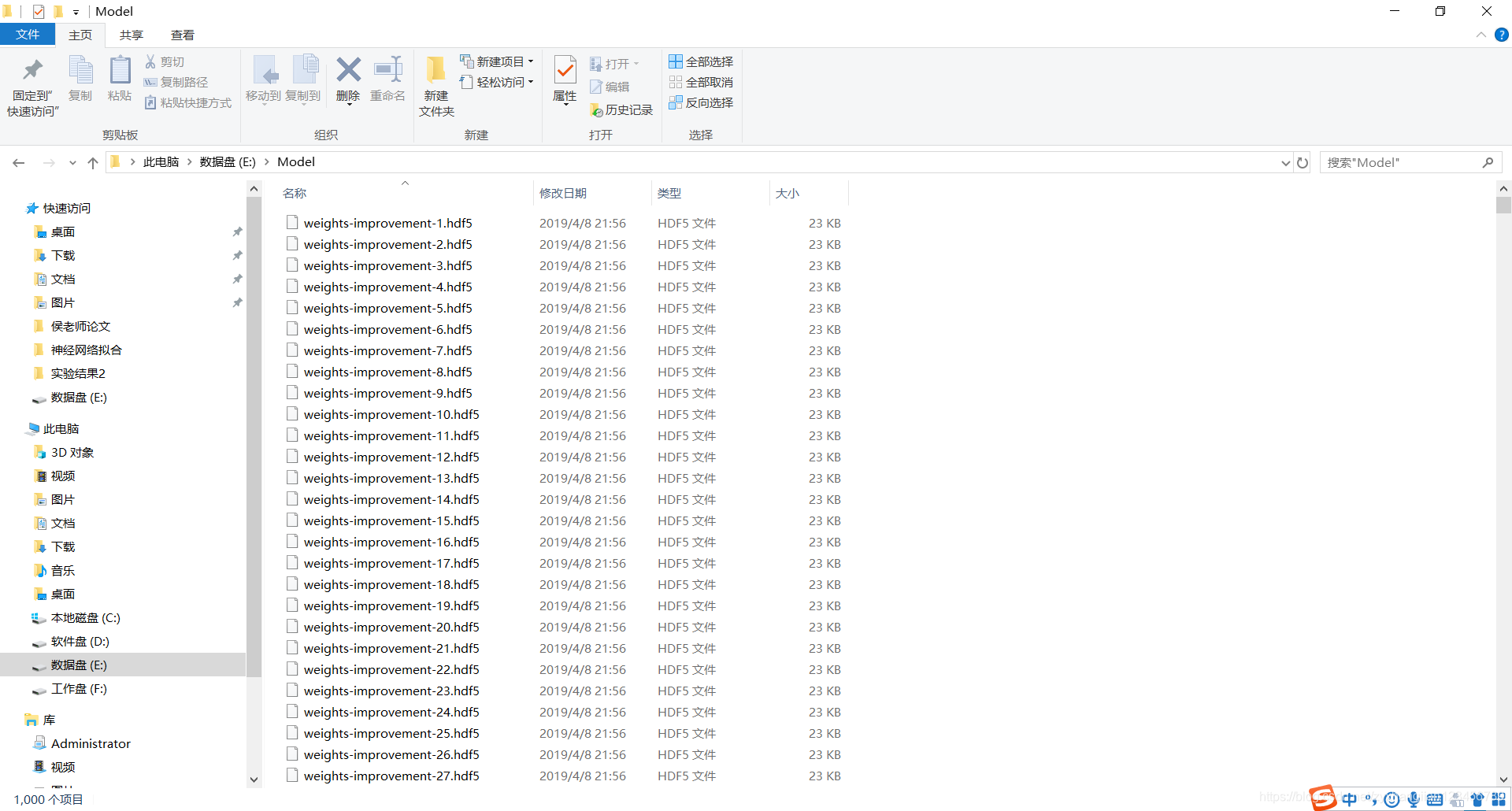This screenshot has height=811, width=1512.
Task: Unpin 桌面 from Quick Access
Action: tap(237, 231)
